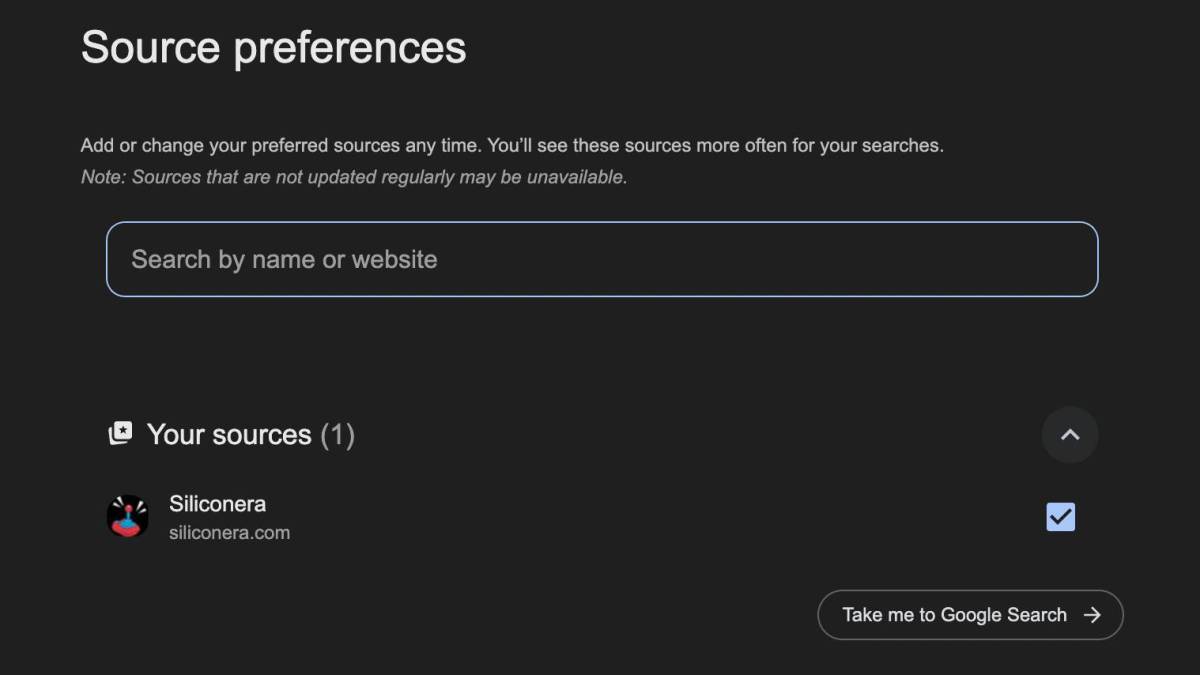Select the Siliconera source name
The image size is (1200, 675).
(217, 504)
